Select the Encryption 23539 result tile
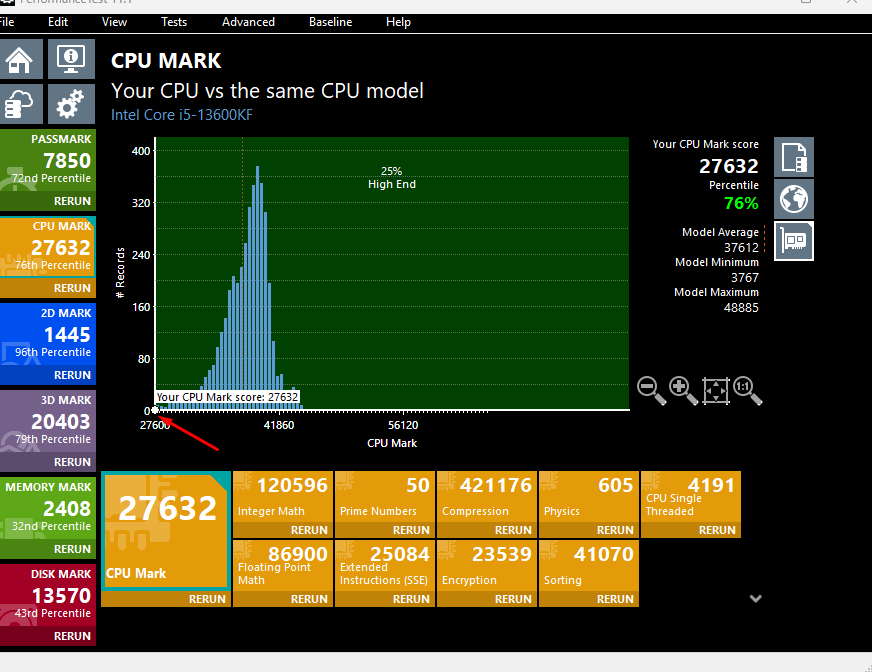This screenshot has width=872, height=672. click(x=487, y=566)
